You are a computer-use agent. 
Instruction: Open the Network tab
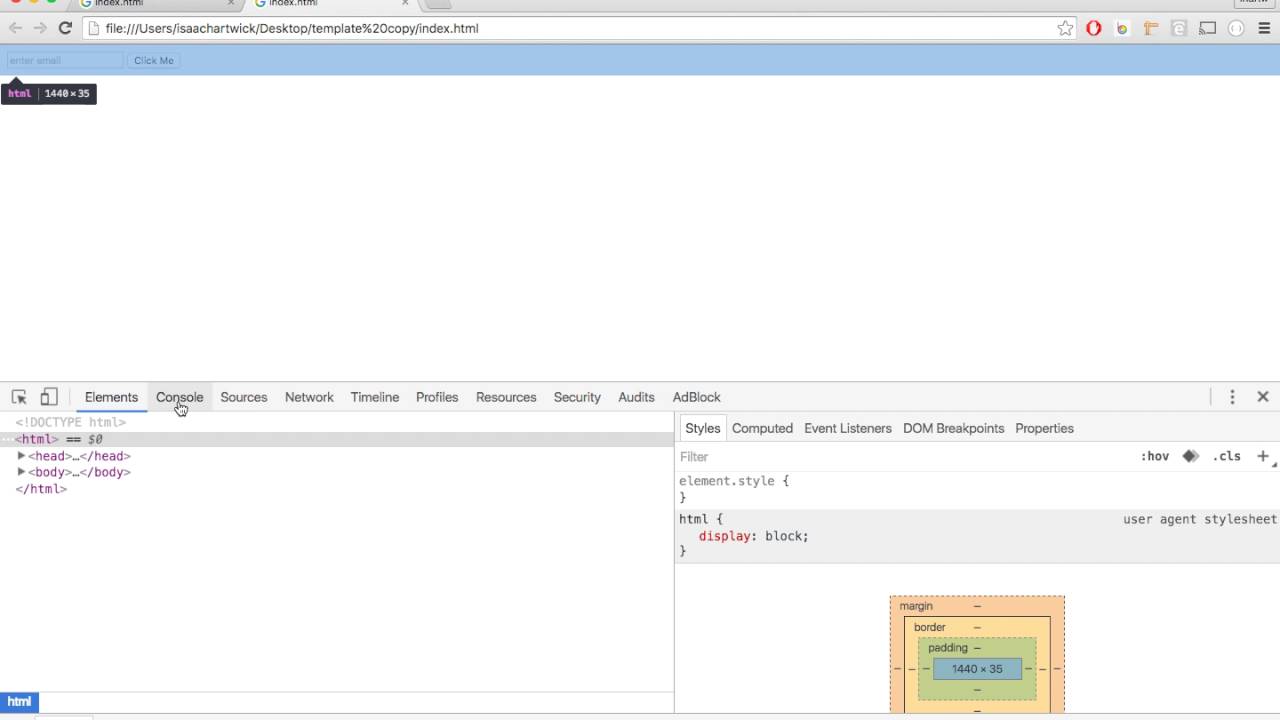(x=309, y=397)
